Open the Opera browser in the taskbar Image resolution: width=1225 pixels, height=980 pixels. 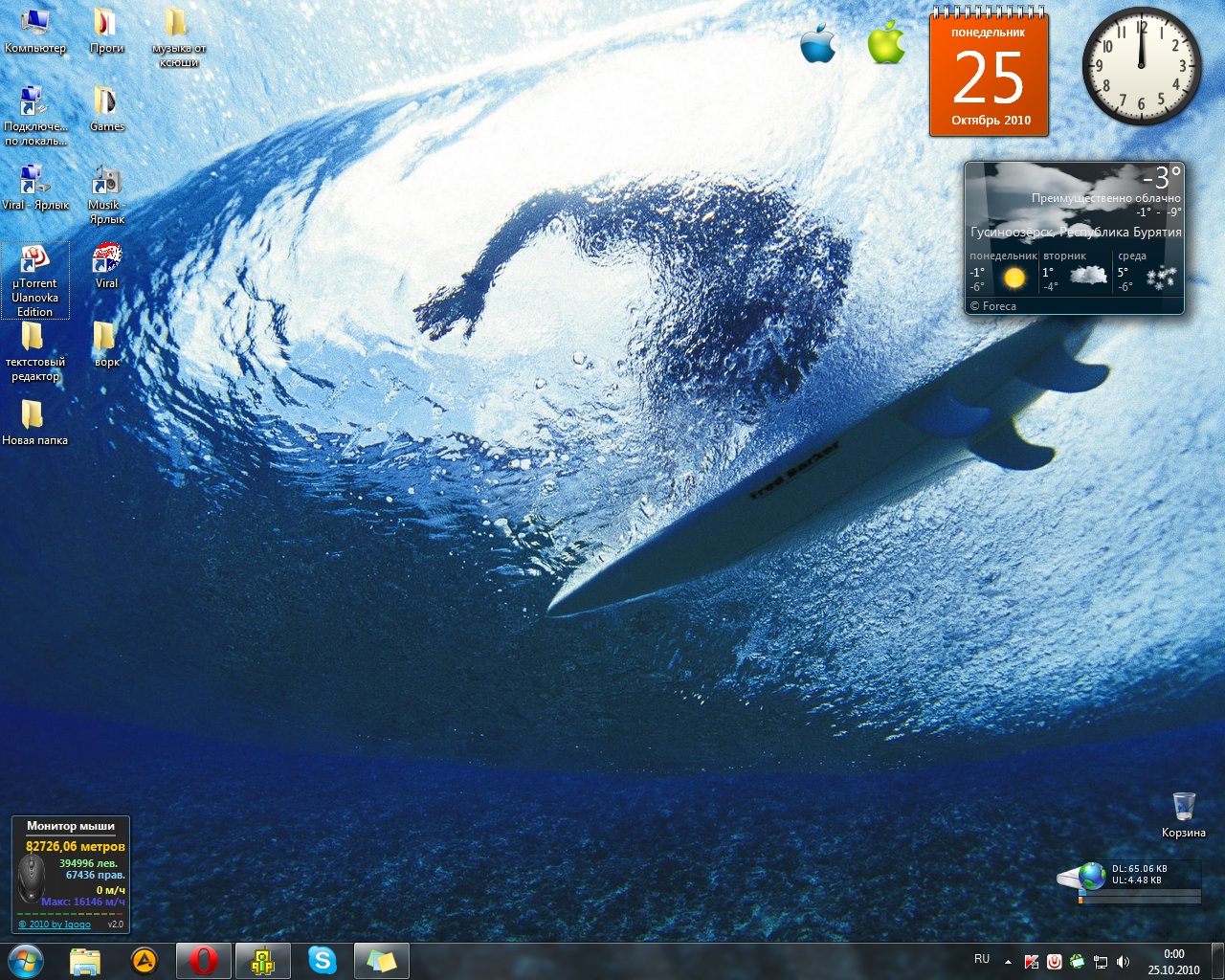point(203,960)
